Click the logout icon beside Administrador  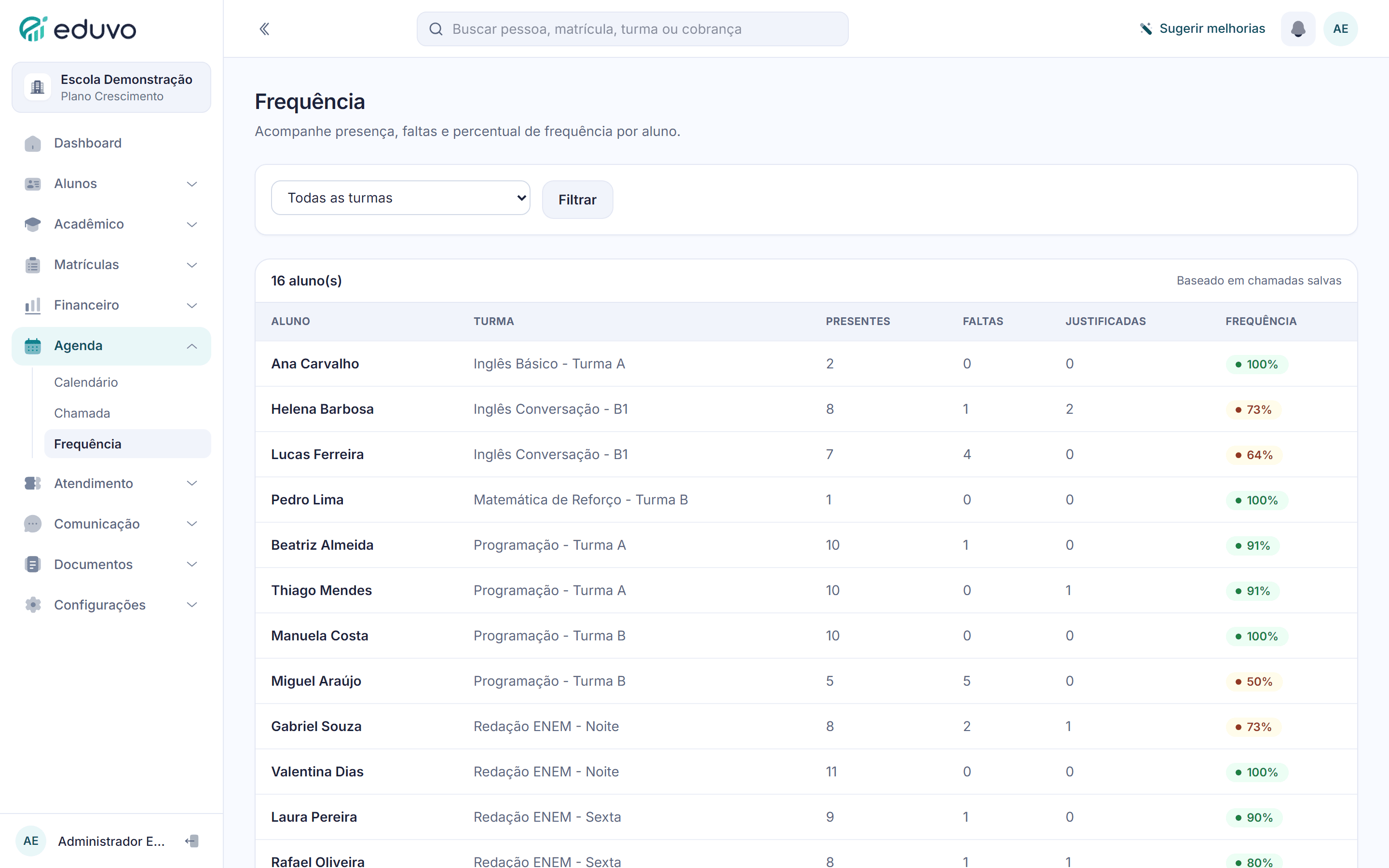click(x=191, y=841)
